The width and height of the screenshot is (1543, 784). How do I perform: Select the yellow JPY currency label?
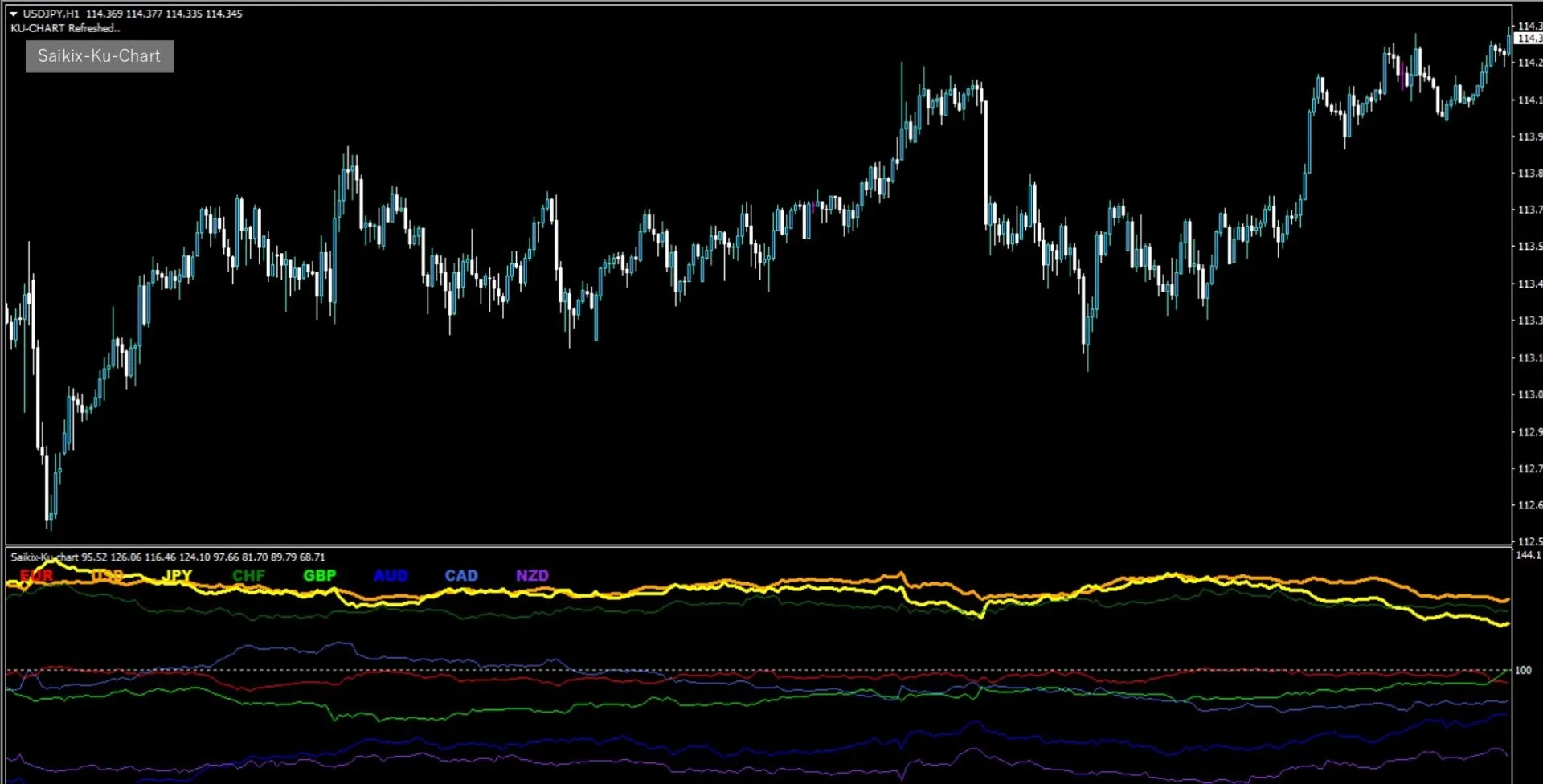pos(177,575)
